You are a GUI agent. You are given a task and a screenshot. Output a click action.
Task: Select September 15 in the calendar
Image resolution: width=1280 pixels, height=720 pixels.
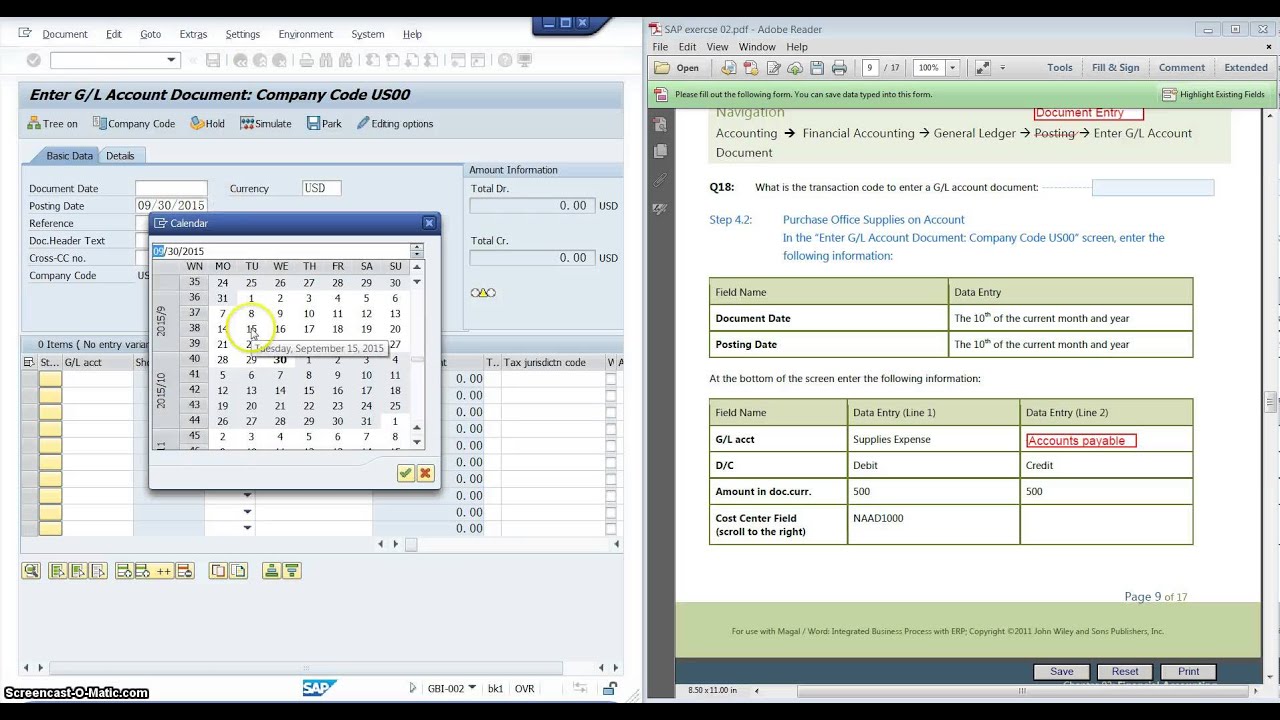[251, 329]
